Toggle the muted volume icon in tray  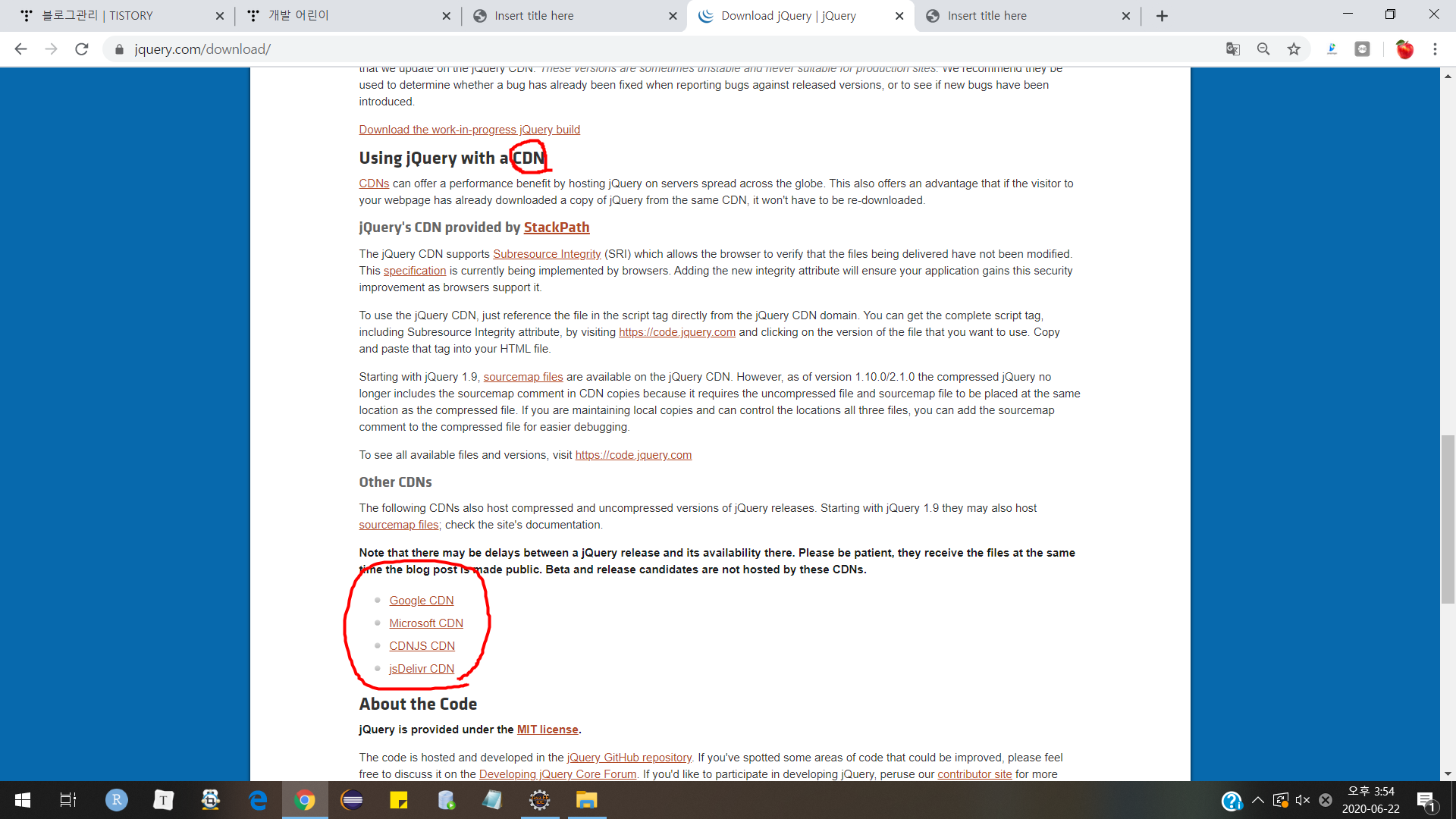click(x=1303, y=800)
